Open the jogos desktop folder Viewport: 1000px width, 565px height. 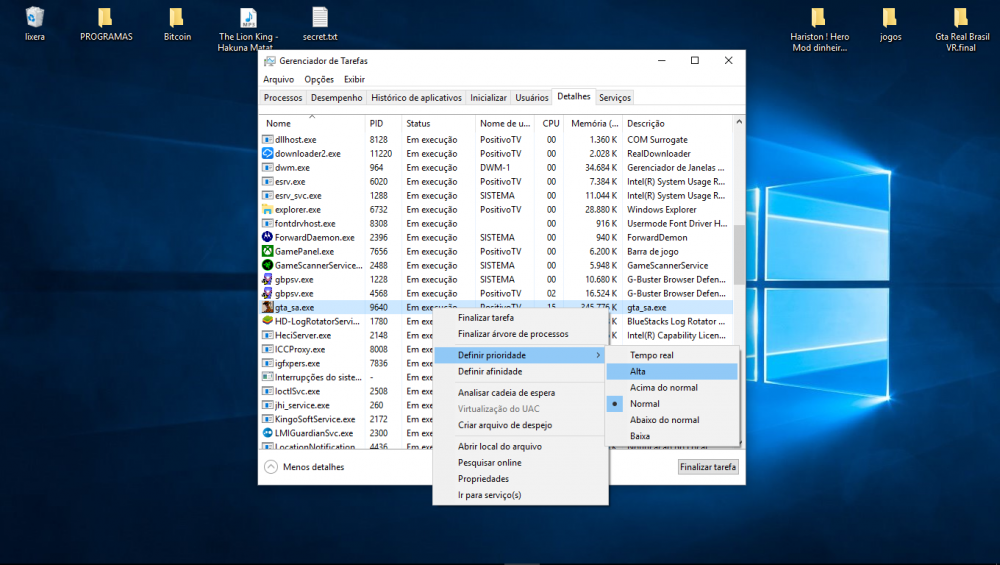(x=890, y=18)
